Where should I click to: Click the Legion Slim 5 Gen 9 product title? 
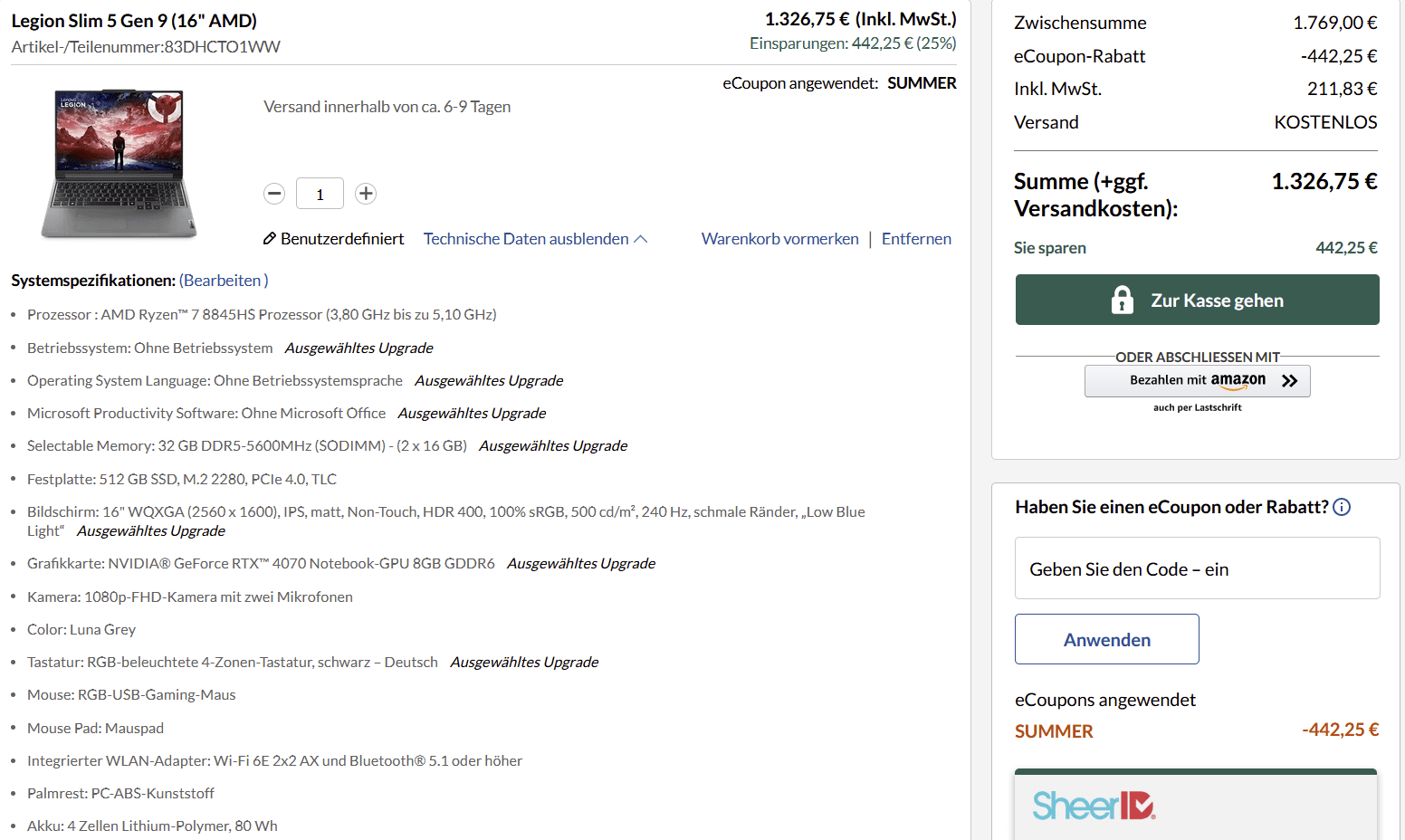pyautogui.click(x=134, y=21)
